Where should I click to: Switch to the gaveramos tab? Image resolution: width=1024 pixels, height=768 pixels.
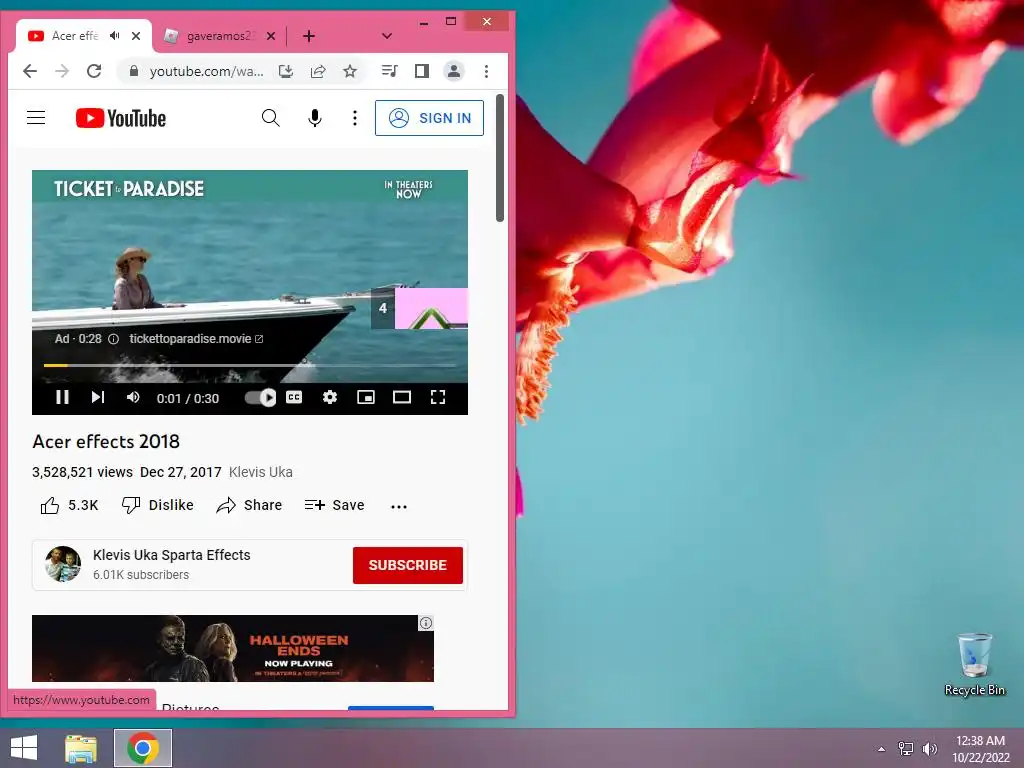(x=220, y=36)
